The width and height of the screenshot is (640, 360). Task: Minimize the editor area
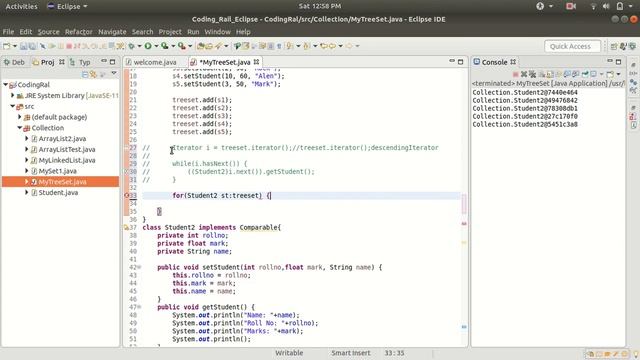coord(452,61)
